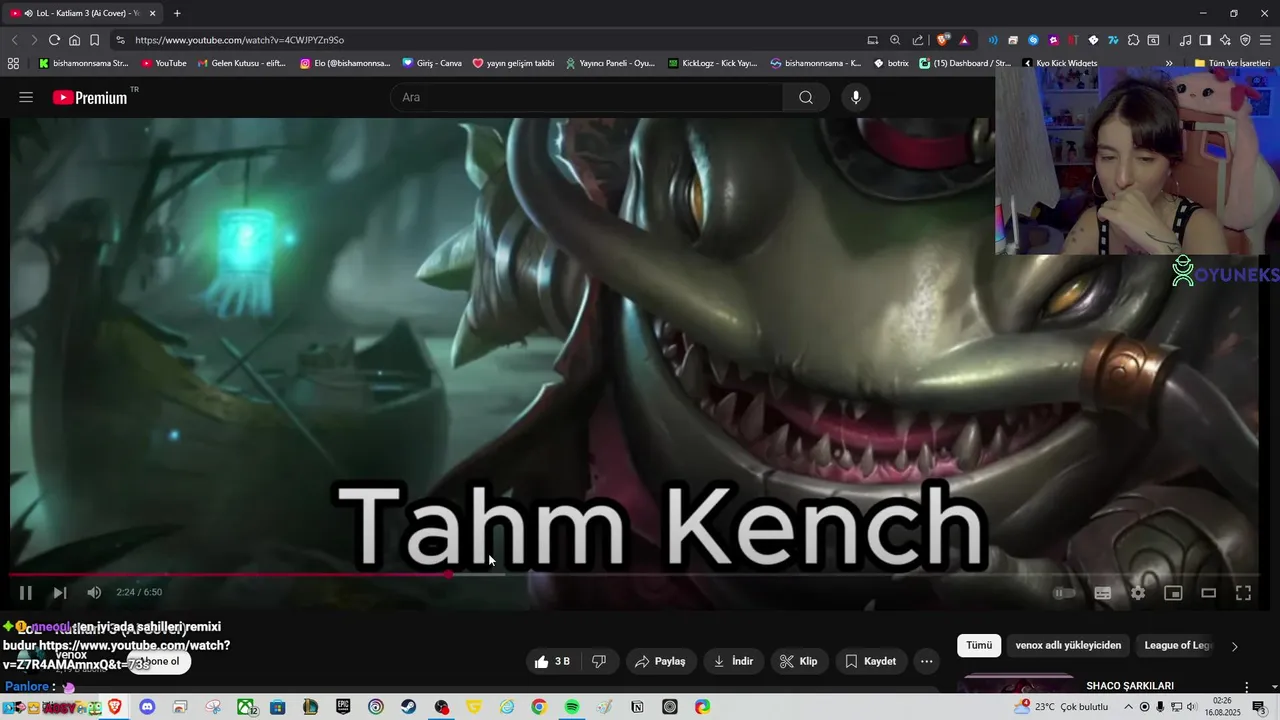Dislike the video
This screenshot has height=720, width=1280.
pyautogui.click(x=599, y=661)
